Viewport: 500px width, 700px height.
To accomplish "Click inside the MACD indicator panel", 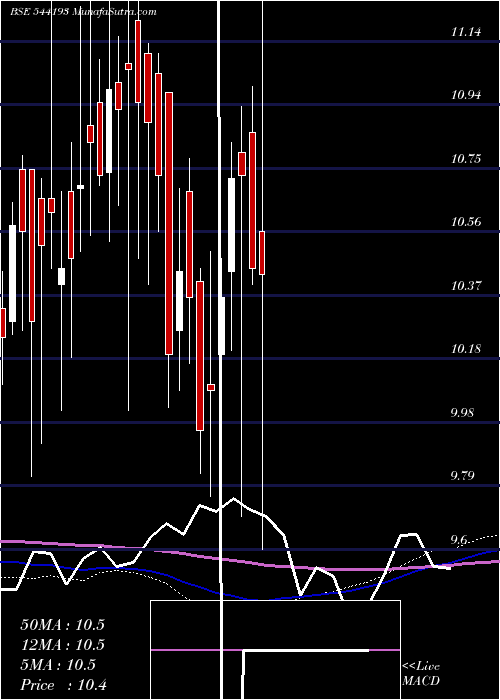I will point(275,650).
